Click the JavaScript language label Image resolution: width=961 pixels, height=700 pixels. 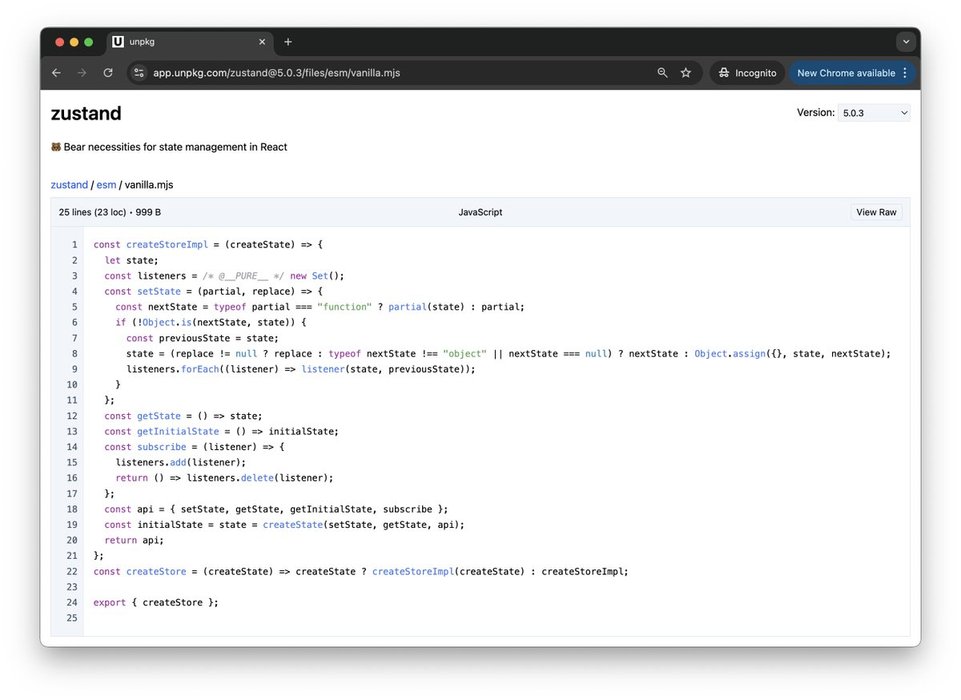pos(480,212)
